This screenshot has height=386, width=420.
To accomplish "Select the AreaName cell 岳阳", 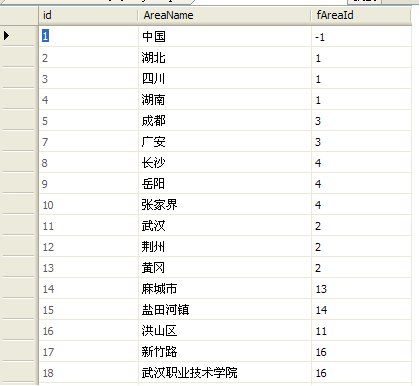I will pos(225,184).
